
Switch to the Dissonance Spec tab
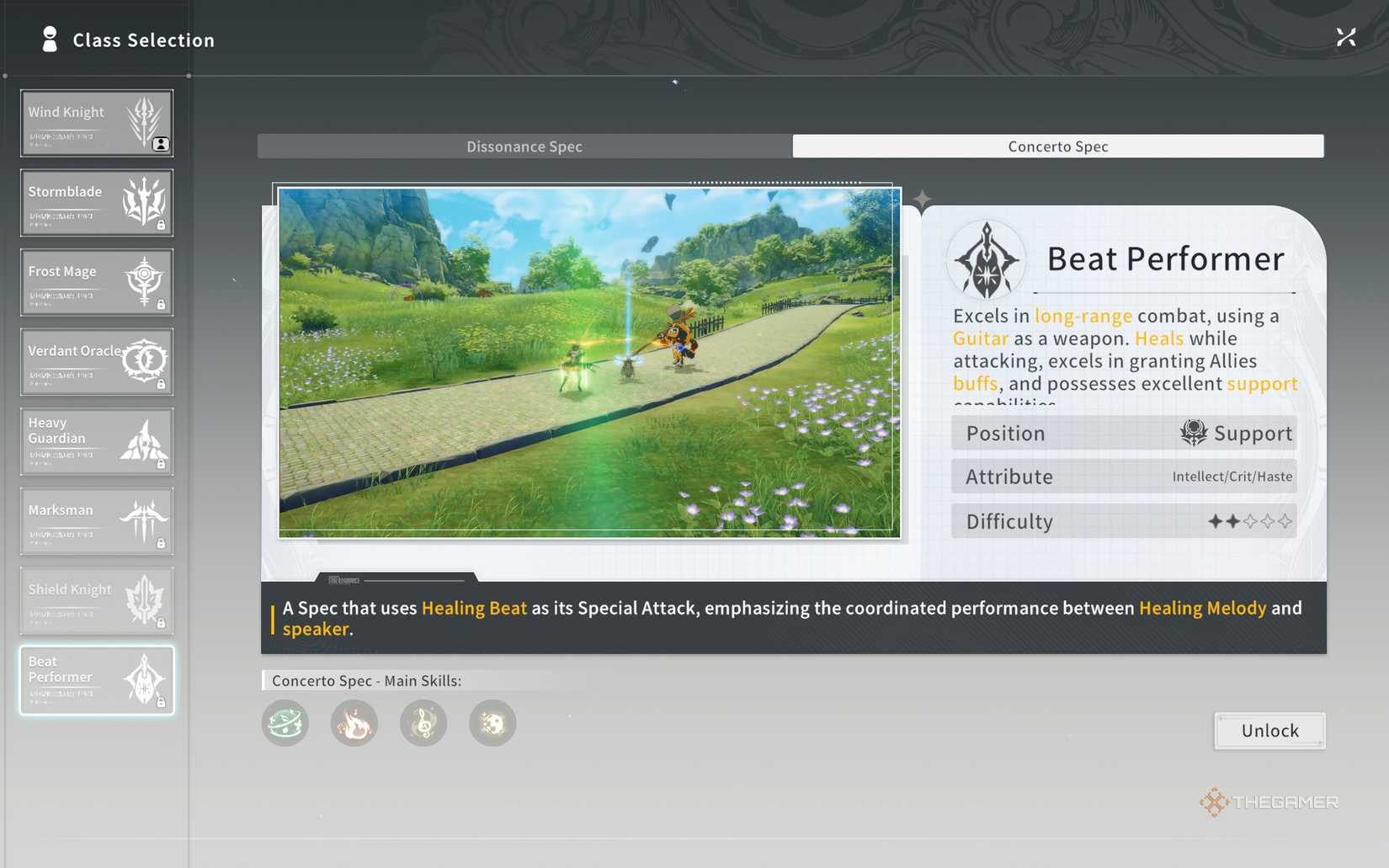524,146
